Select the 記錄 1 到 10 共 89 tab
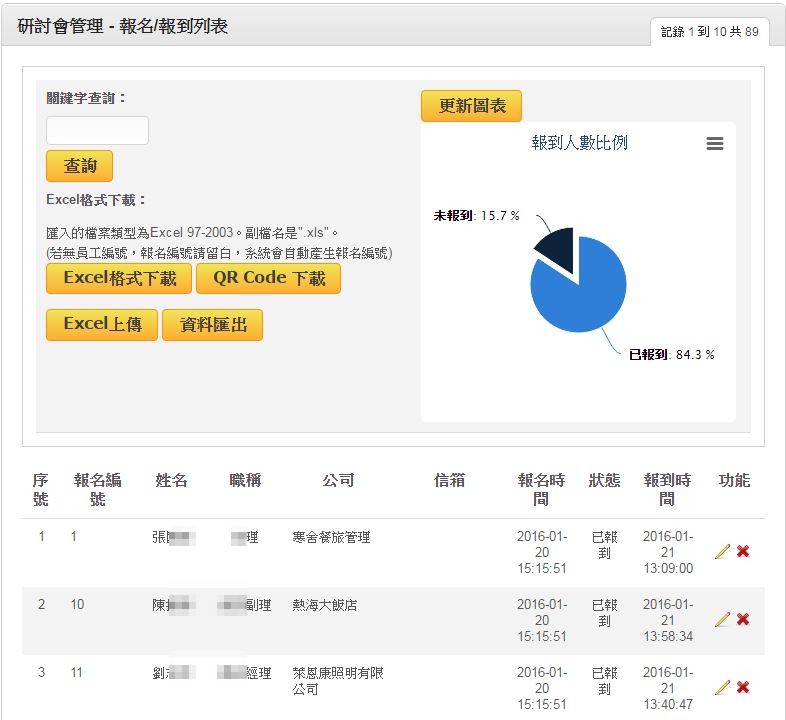Image resolution: width=786 pixels, height=720 pixels. tap(709, 32)
